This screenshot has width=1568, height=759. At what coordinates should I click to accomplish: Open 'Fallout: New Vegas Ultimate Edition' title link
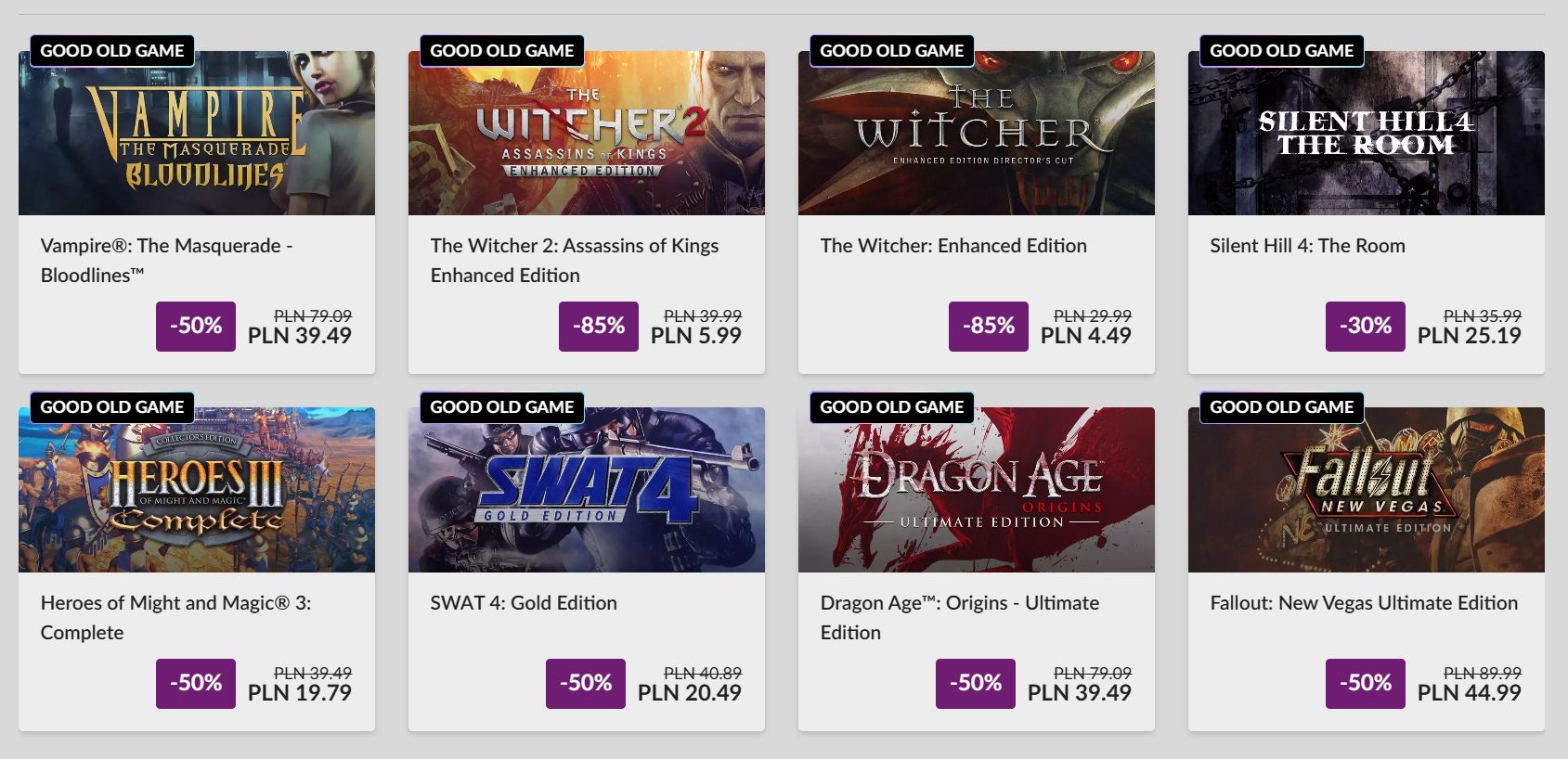pos(1364,603)
